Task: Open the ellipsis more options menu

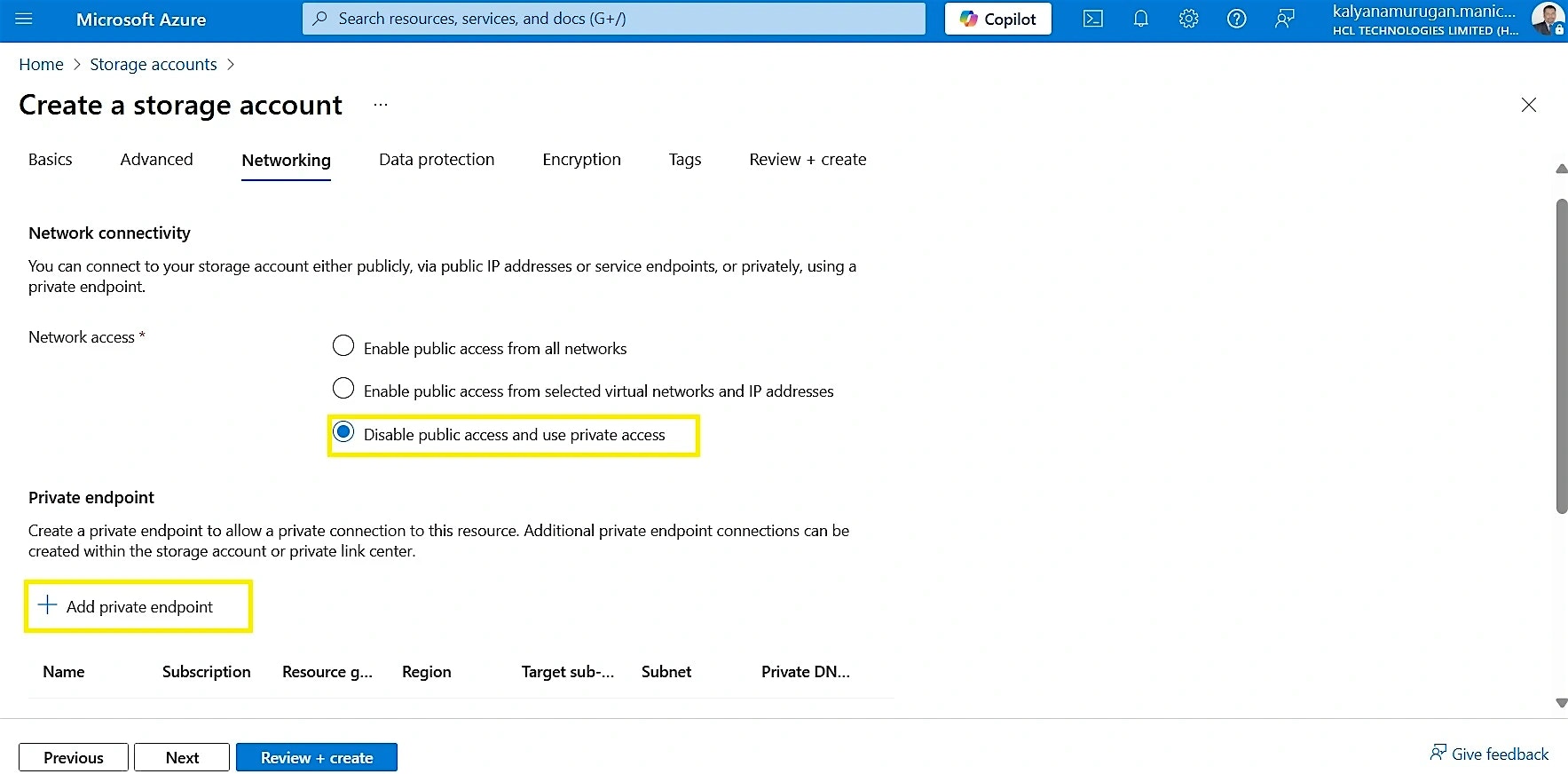Action: pyautogui.click(x=380, y=105)
